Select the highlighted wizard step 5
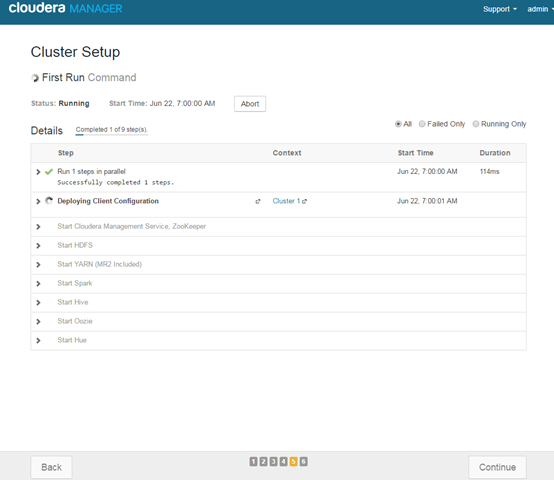 (x=293, y=461)
